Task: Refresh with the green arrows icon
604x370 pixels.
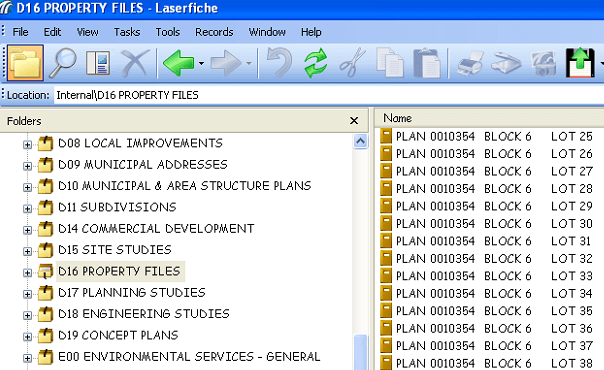Action: [315, 63]
